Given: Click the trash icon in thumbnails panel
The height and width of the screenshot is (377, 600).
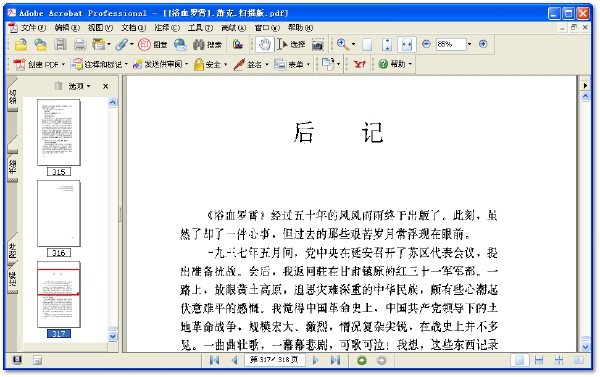Looking at the screenshot, I should point(58,86).
